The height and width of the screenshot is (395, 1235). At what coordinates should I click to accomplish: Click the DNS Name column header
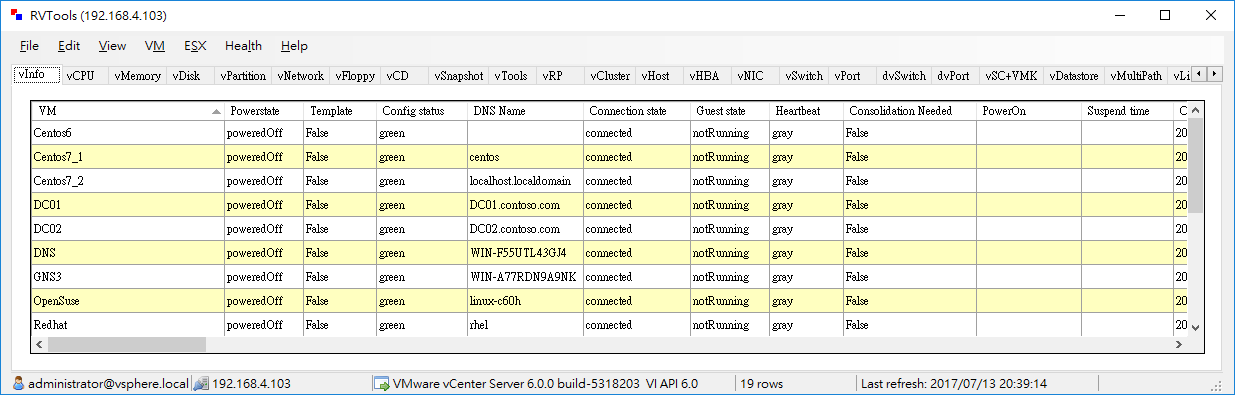coord(524,111)
